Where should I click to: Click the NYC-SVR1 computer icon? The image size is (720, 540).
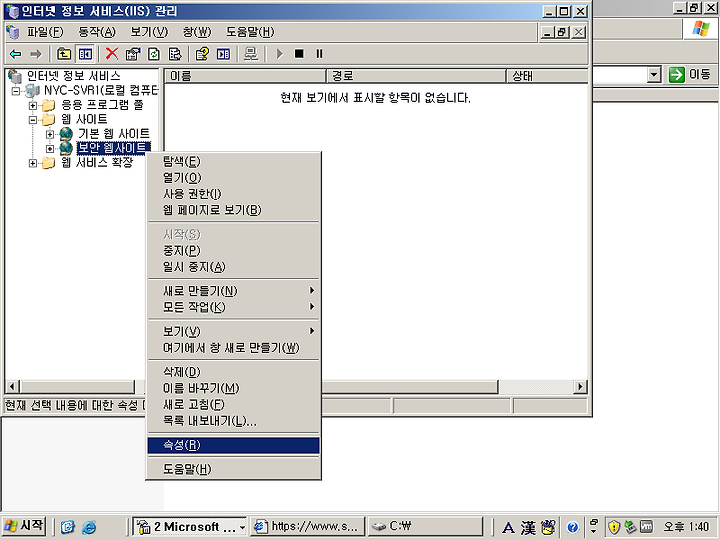click(x=33, y=90)
